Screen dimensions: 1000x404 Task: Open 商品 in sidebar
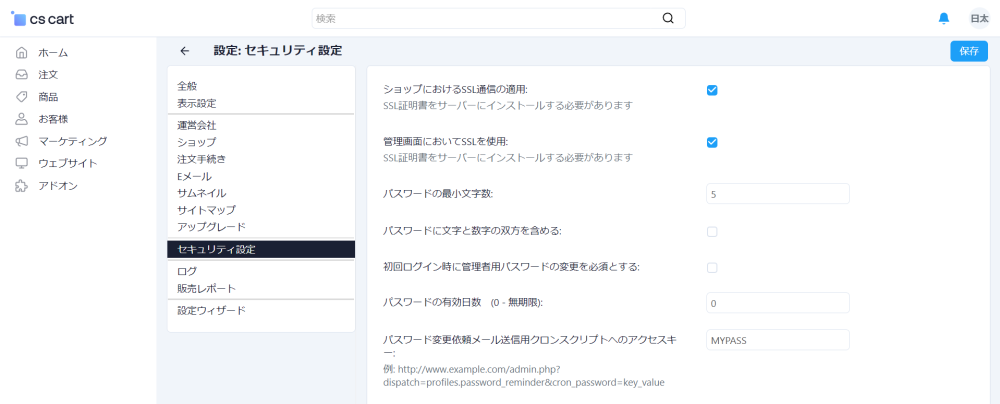48,97
